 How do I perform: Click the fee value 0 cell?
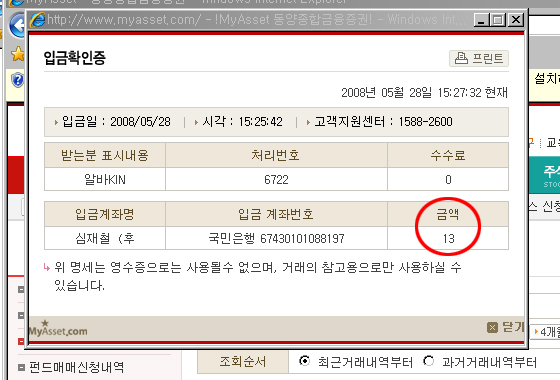tap(448, 179)
